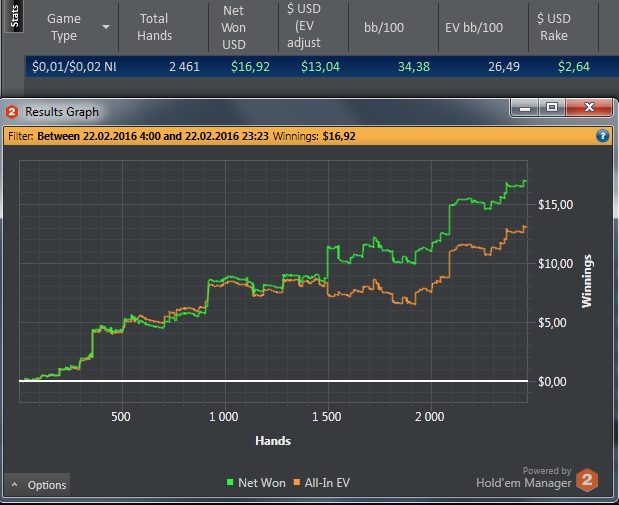This screenshot has height=505, width=619.
Task: Click the Hold'em Manager 2 orange hexagon logo
Action: pos(587,480)
